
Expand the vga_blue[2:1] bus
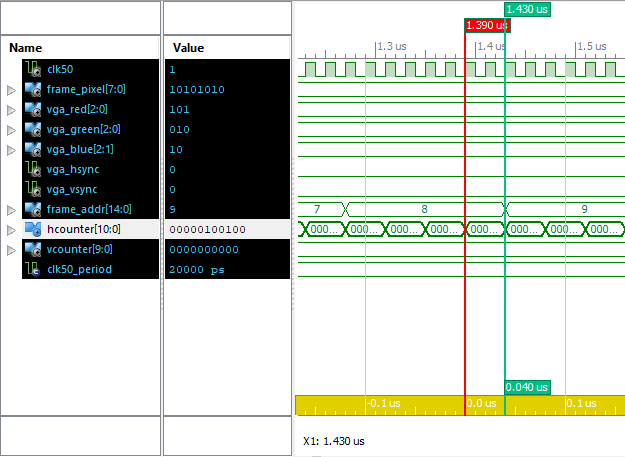(x=12, y=150)
